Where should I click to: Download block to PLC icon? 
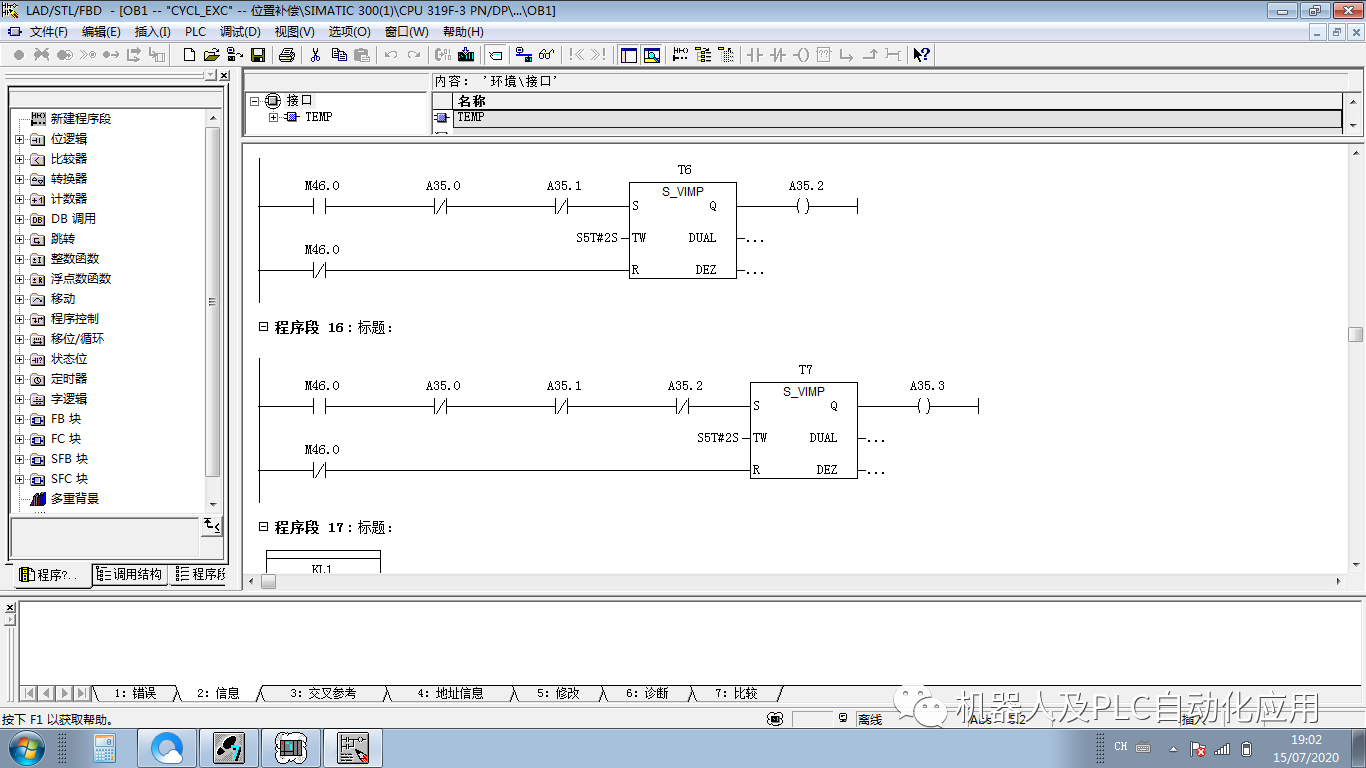coord(466,55)
